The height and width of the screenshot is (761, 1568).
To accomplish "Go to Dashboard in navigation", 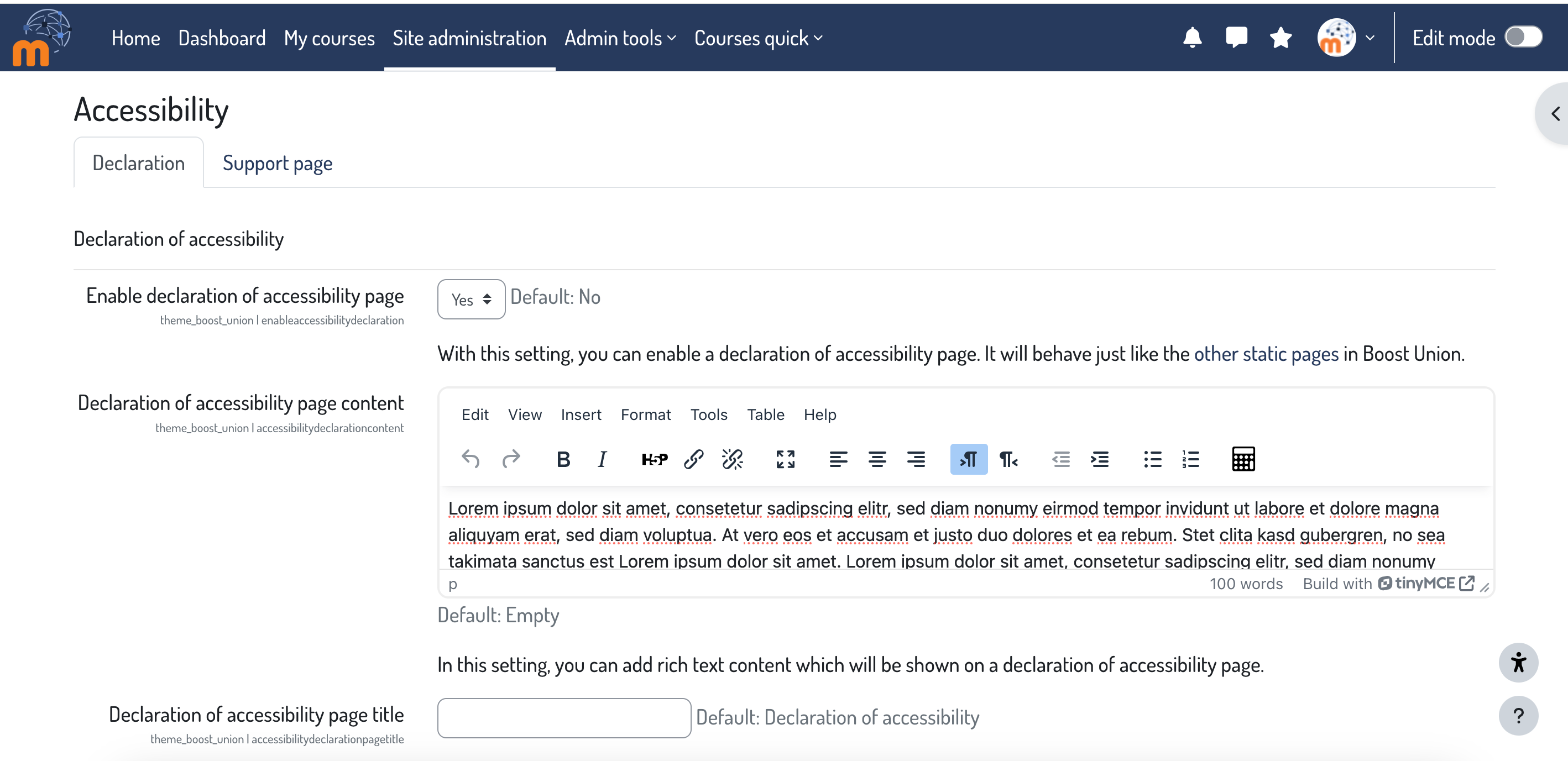I will [x=222, y=38].
